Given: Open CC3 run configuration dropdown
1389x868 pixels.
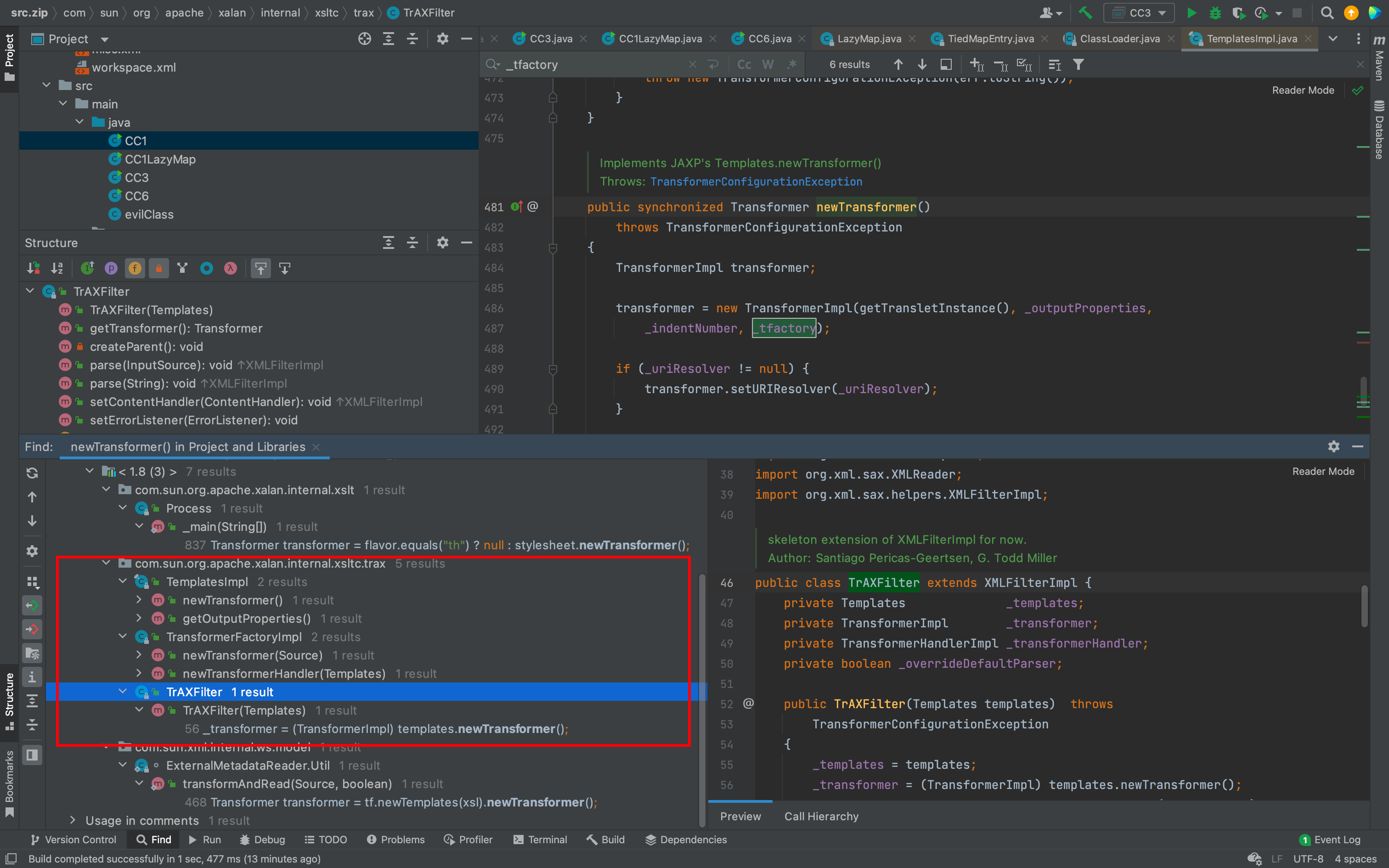Looking at the screenshot, I should coord(1139,13).
